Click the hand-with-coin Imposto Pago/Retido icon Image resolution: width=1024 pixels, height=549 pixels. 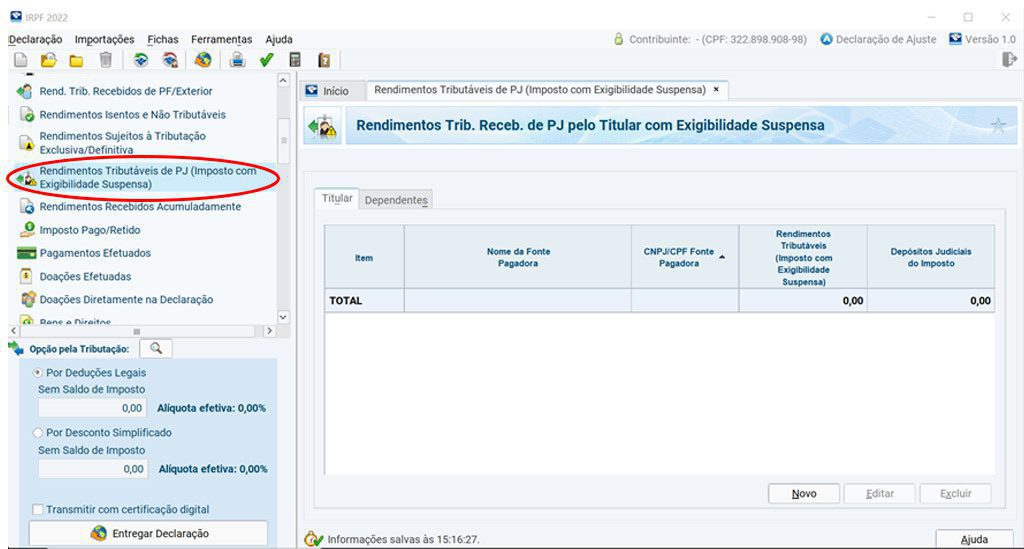tap(27, 229)
